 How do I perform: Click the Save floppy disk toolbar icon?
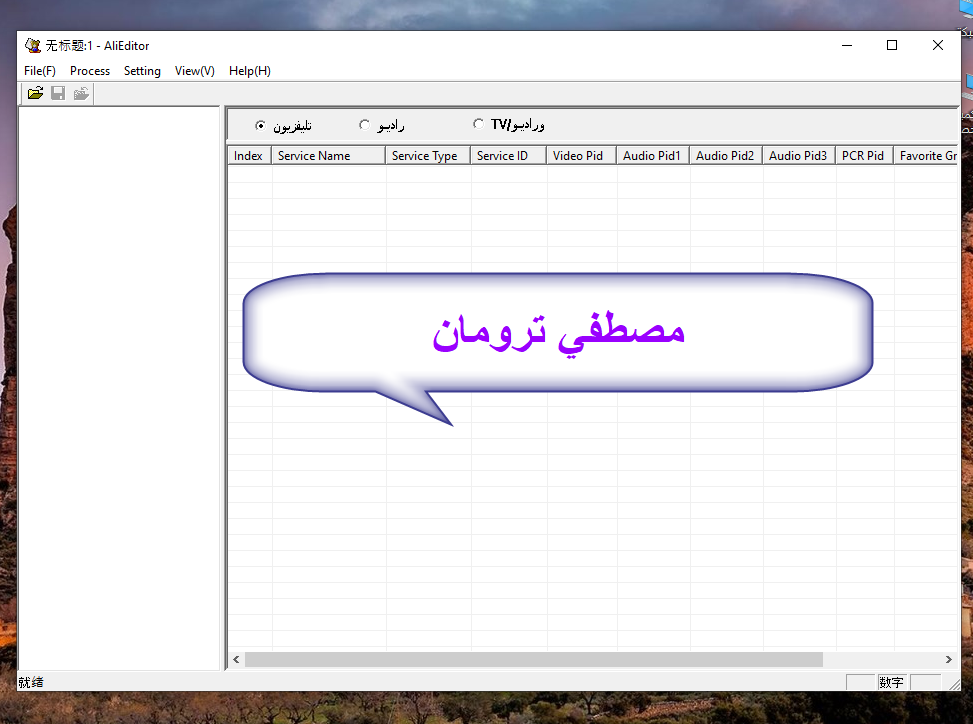tap(58, 93)
